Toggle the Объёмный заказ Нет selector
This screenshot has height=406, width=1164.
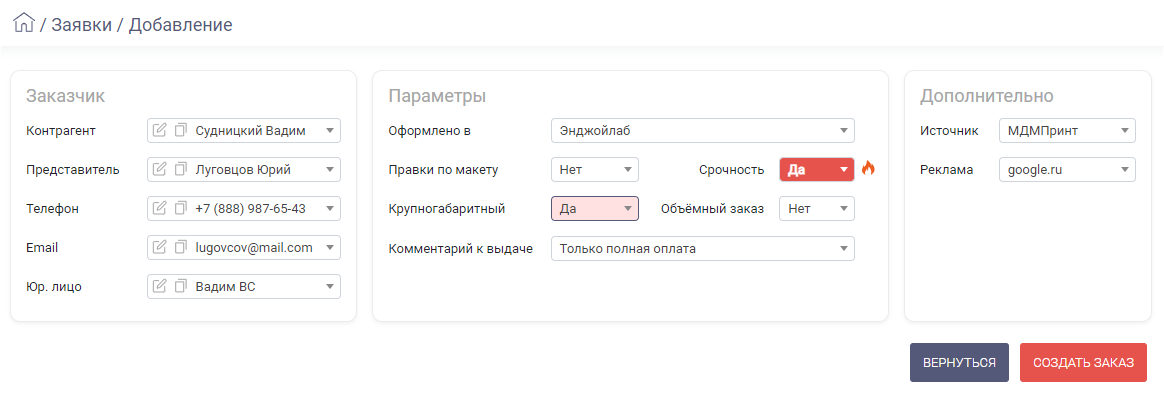pyautogui.click(x=817, y=209)
